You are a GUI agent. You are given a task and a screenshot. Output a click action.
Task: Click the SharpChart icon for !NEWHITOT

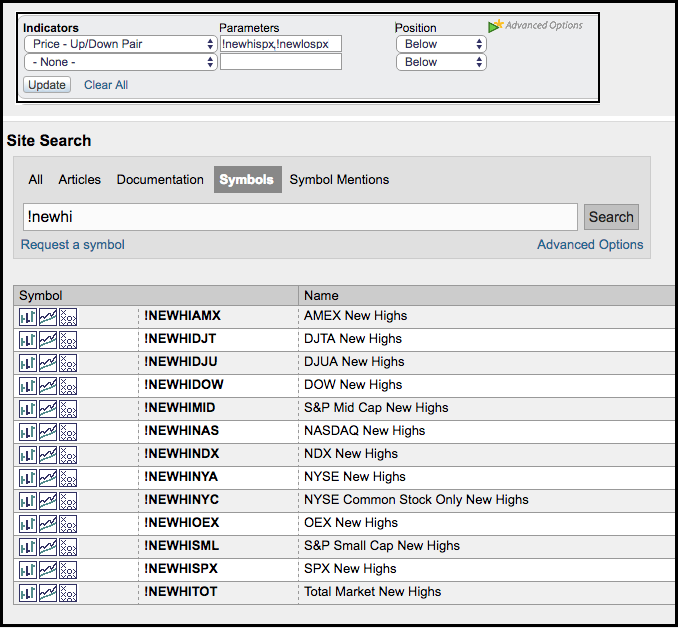(28, 592)
